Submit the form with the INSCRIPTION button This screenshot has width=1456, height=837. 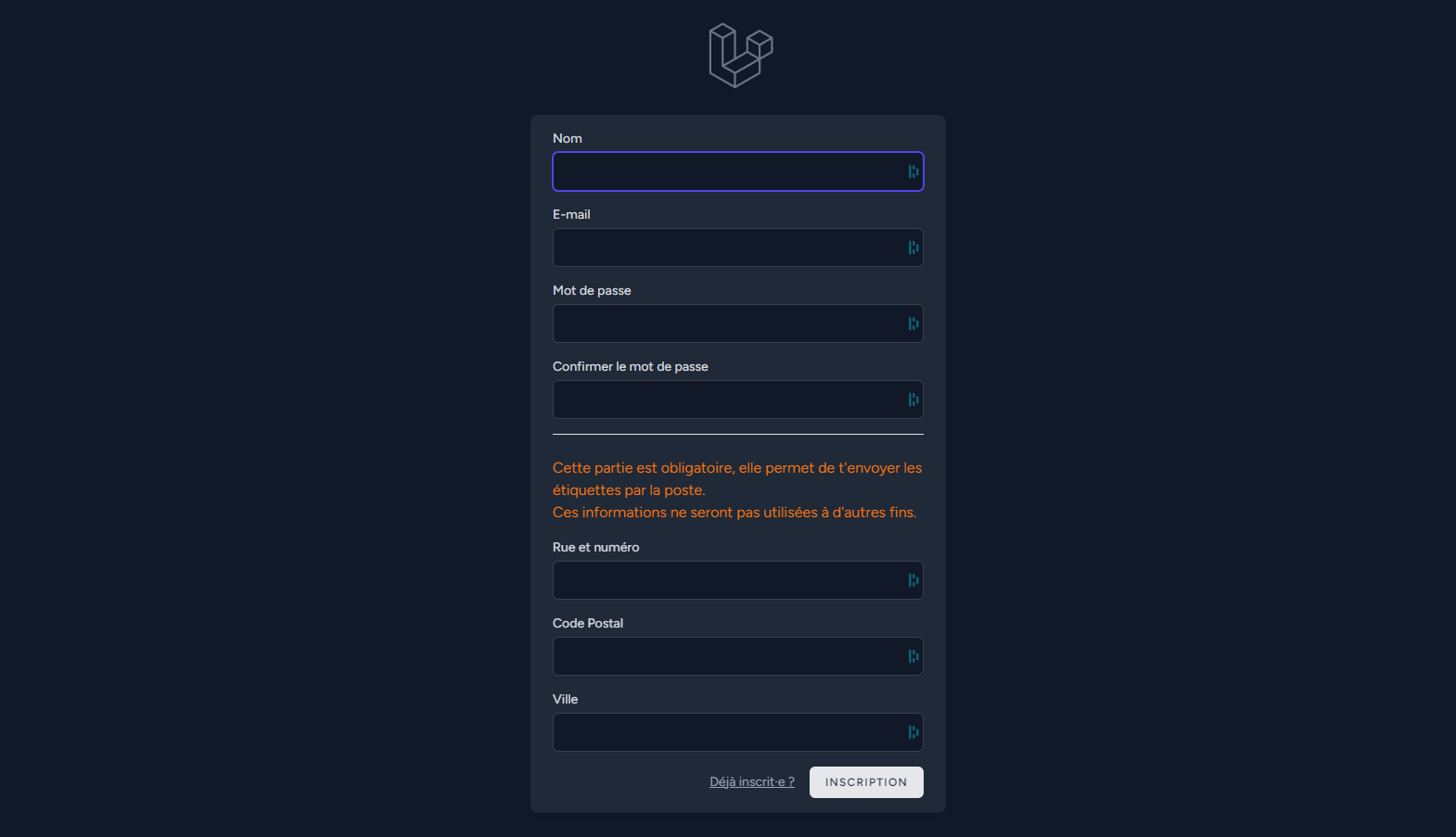(866, 782)
